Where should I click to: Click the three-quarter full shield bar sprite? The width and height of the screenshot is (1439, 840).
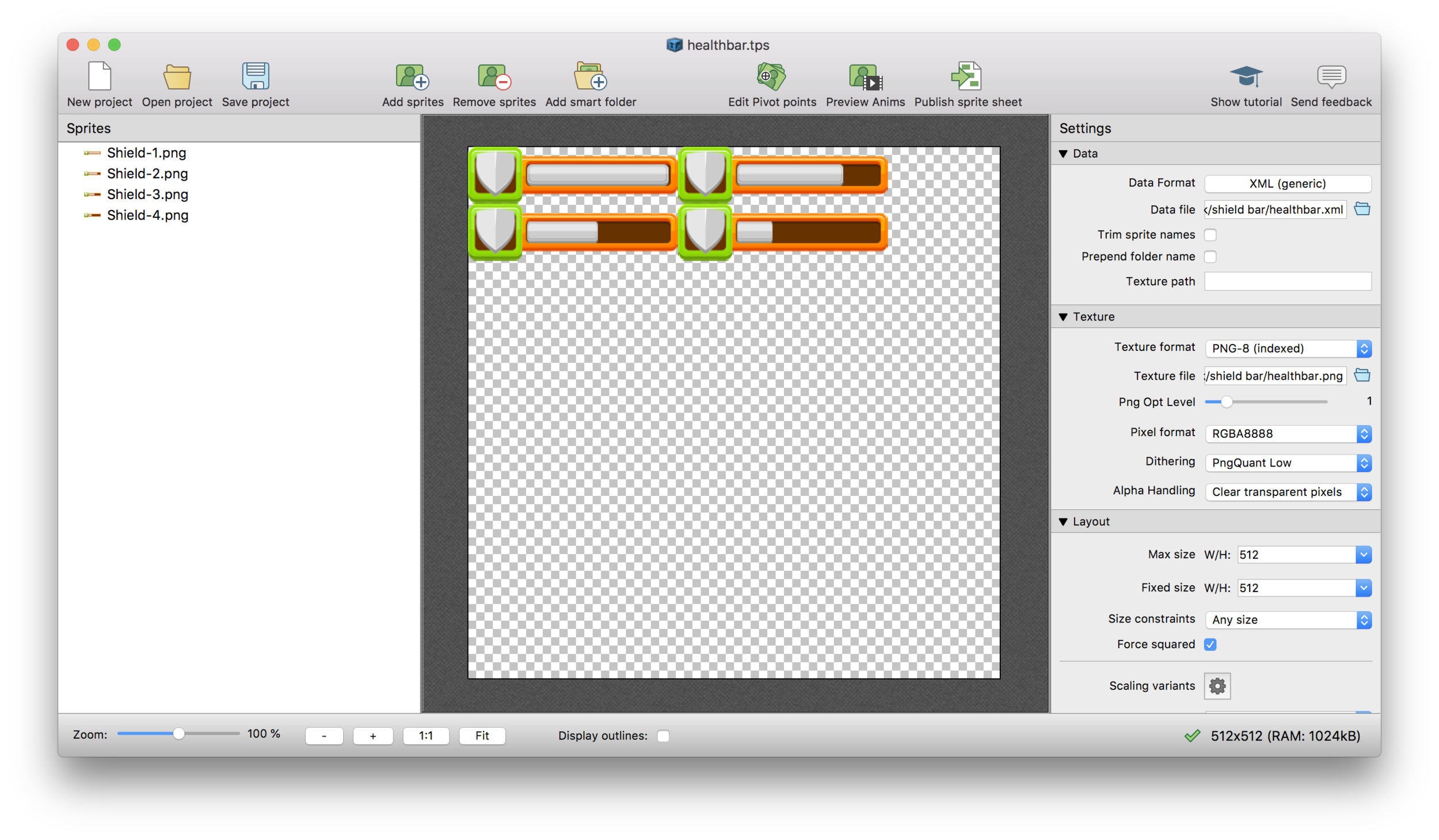(x=783, y=174)
